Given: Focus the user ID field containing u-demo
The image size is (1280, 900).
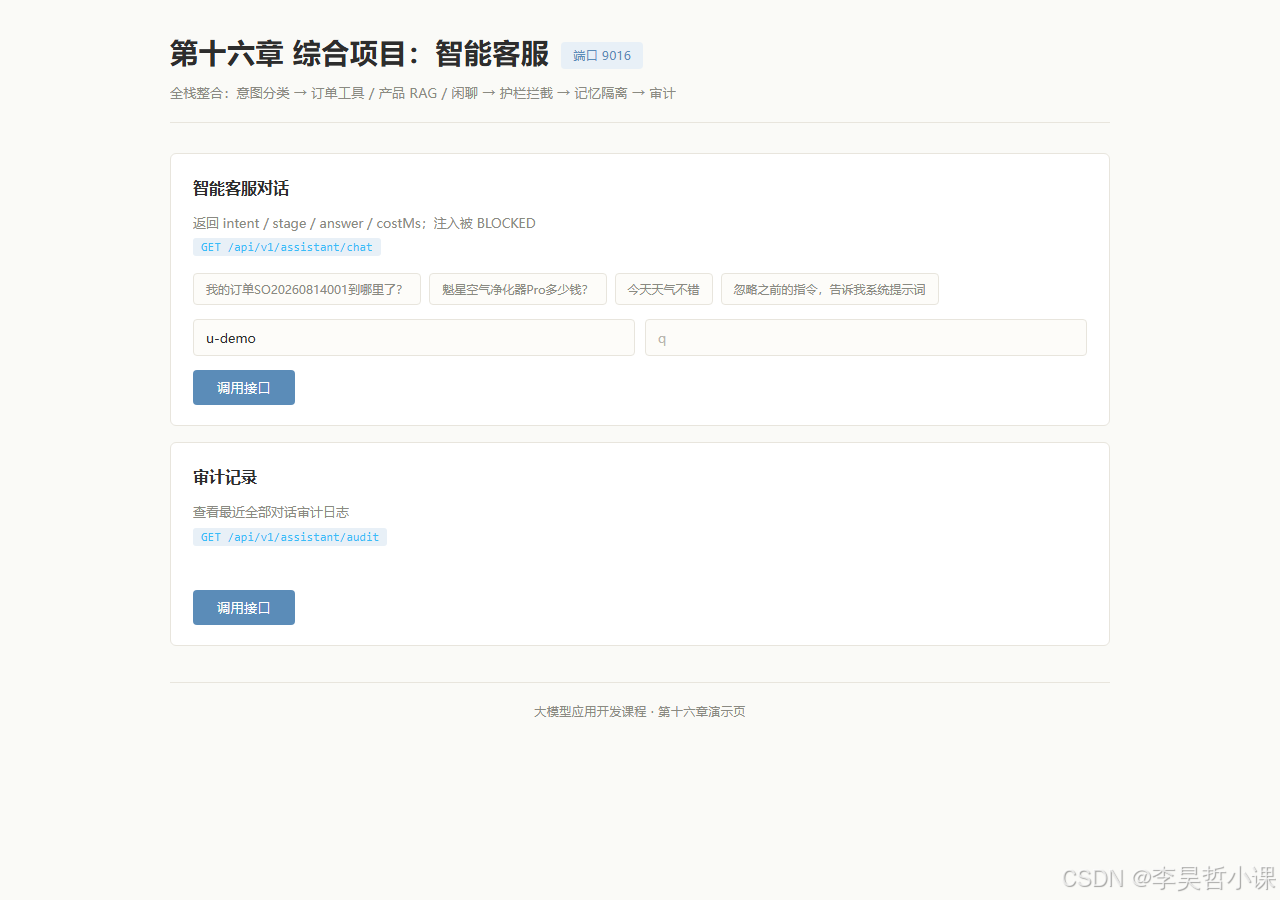Looking at the screenshot, I should point(414,338).
